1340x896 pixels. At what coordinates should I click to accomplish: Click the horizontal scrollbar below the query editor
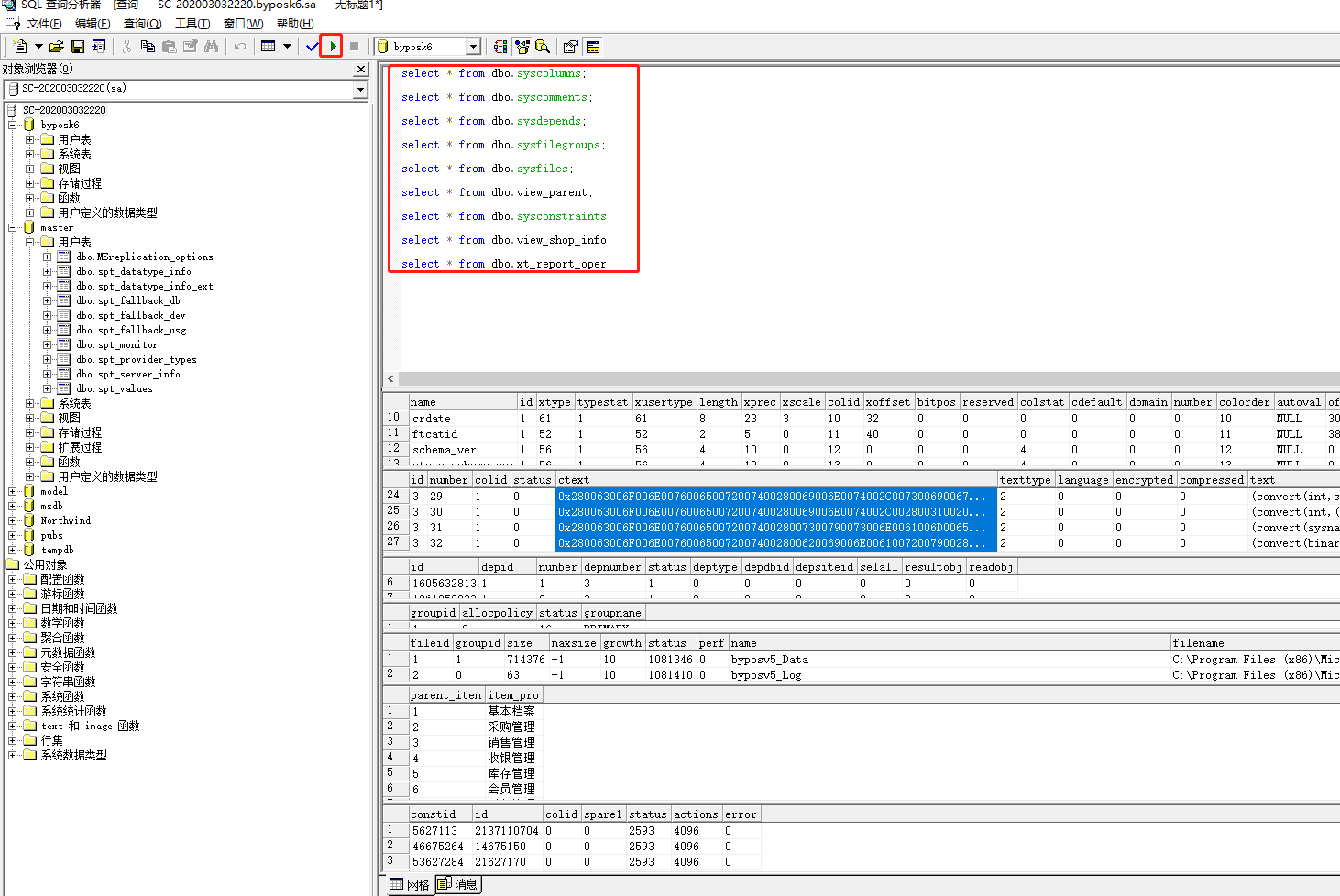[x=825, y=378]
